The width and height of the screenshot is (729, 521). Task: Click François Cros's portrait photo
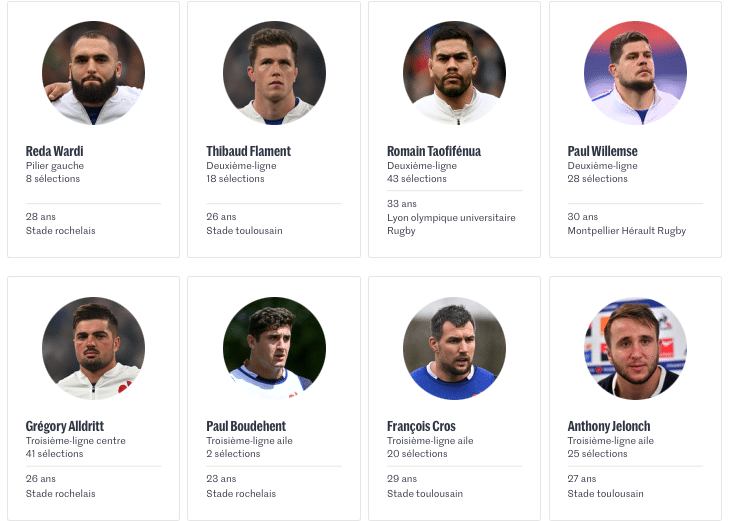coord(455,348)
